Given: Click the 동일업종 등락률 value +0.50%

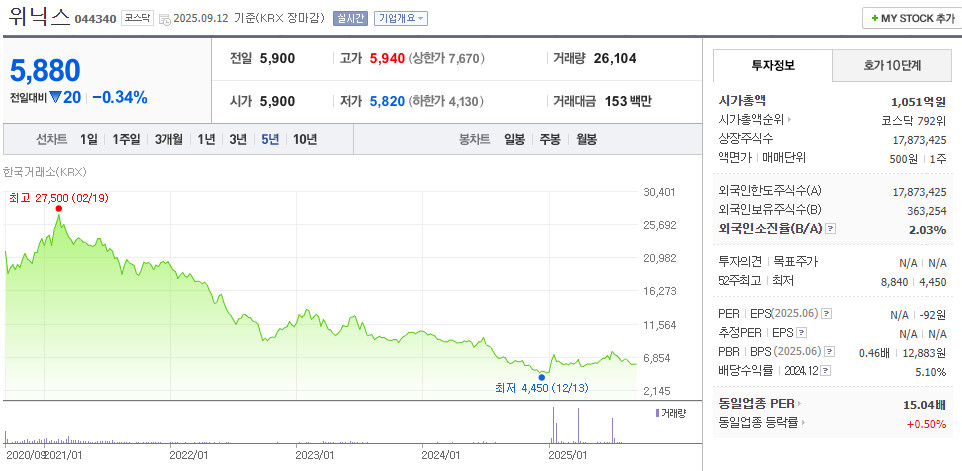Looking at the screenshot, I should click(x=926, y=423).
